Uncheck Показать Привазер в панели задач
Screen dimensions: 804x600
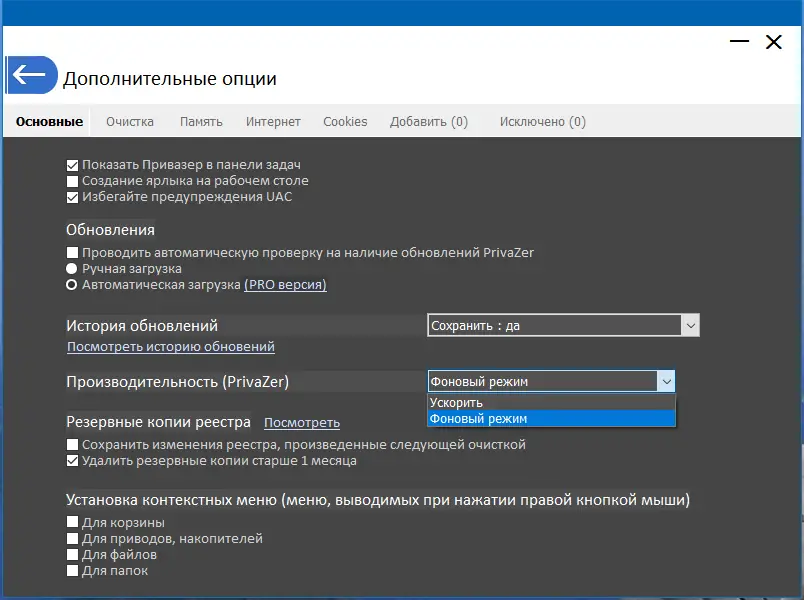(x=72, y=165)
